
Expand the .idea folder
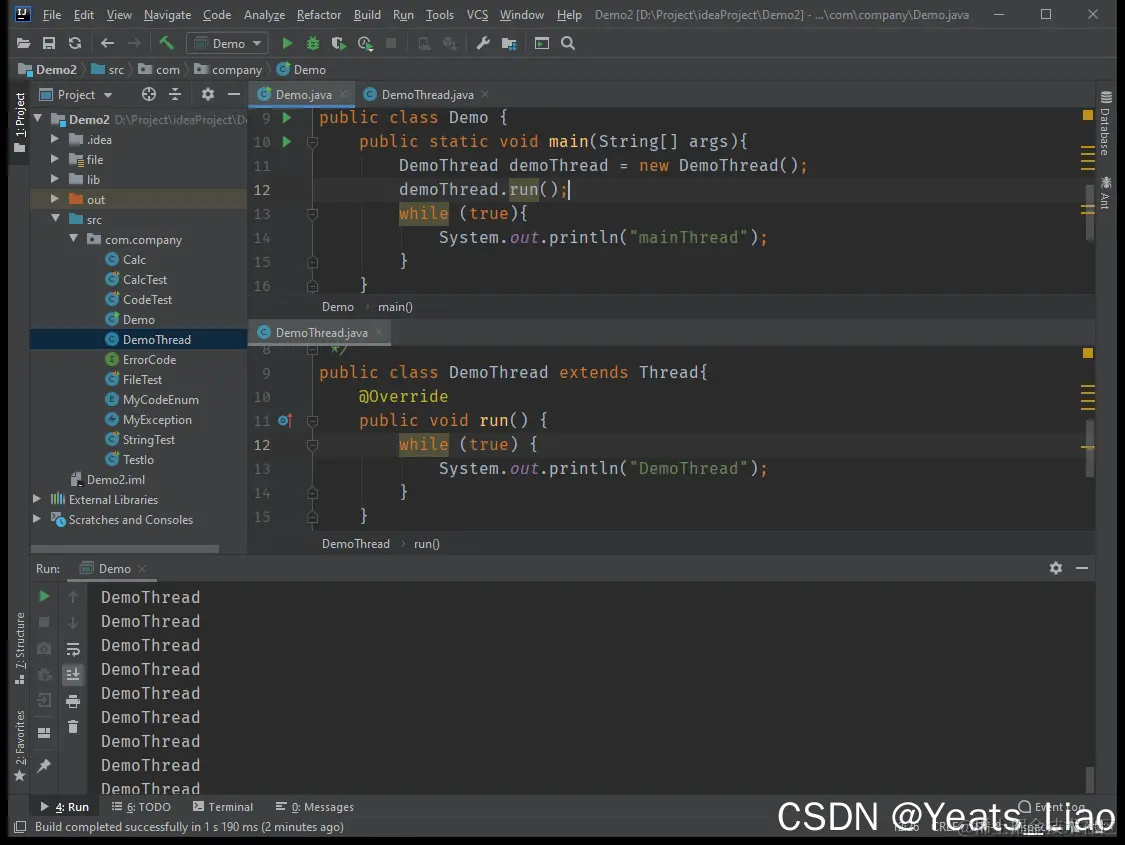coord(55,139)
